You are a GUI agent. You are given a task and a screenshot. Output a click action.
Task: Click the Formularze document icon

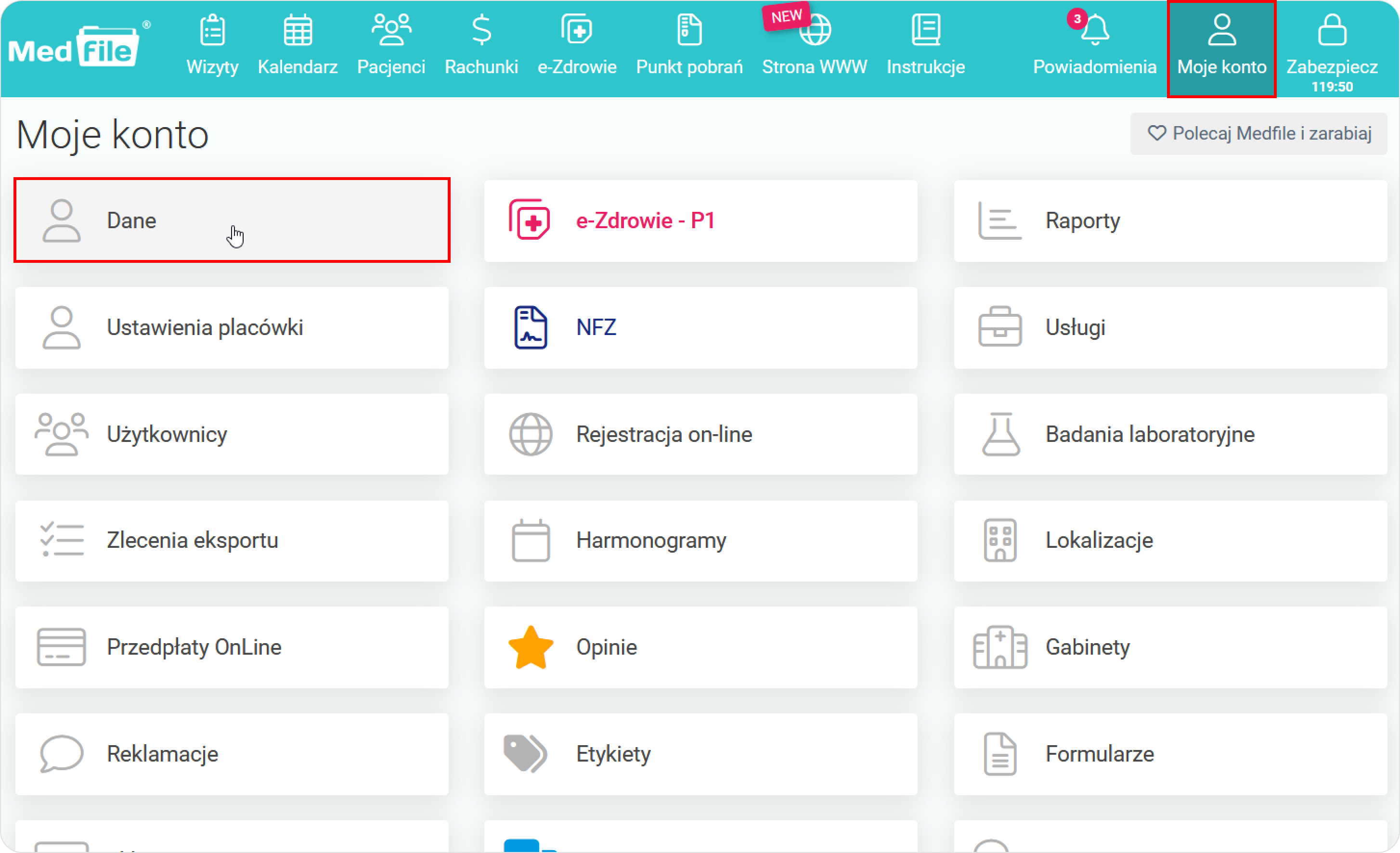pyautogui.click(x=1000, y=753)
